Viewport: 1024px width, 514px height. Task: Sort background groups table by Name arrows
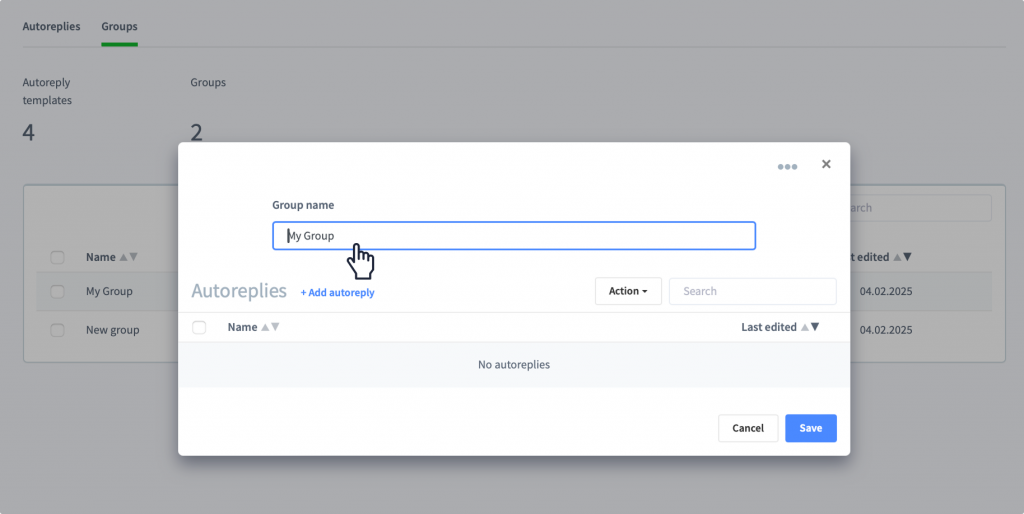point(129,257)
